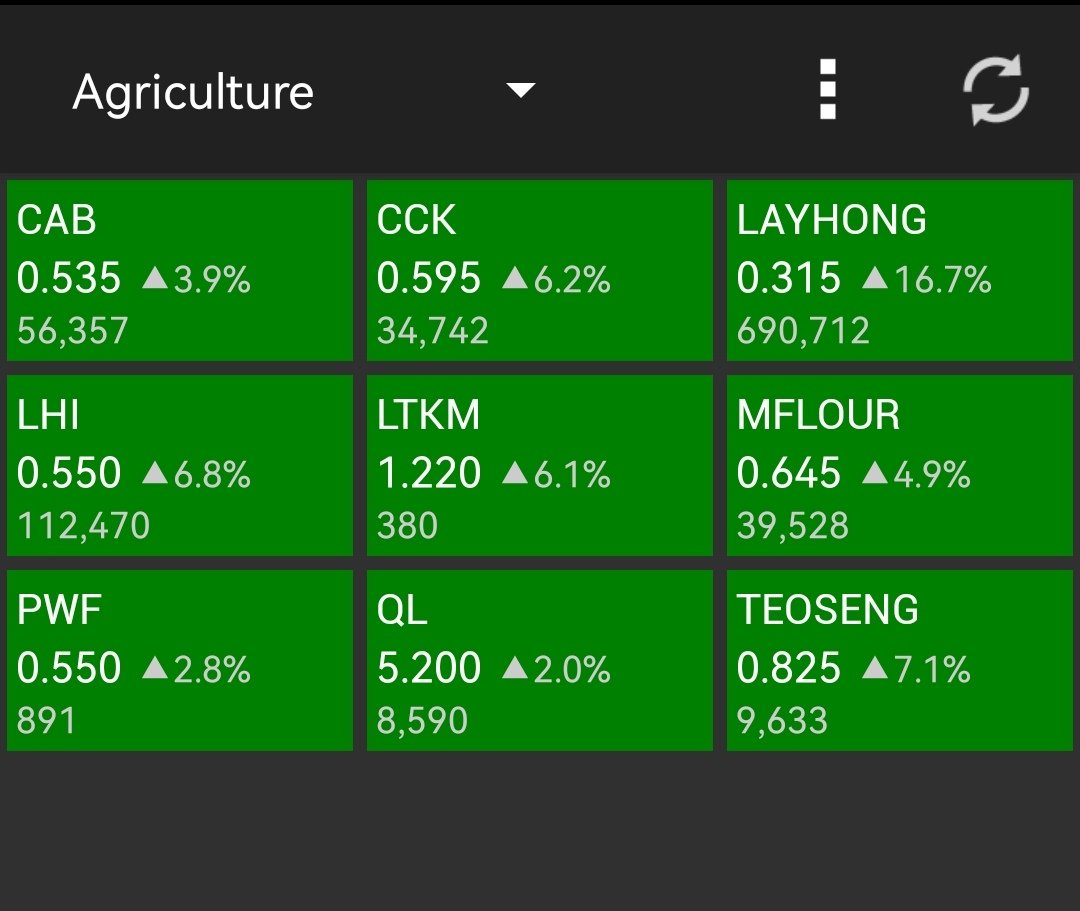The width and height of the screenshot is (1080, 911).
Task: Expand the Agriculture sector dropdown arrow
Action: point(521,90)
